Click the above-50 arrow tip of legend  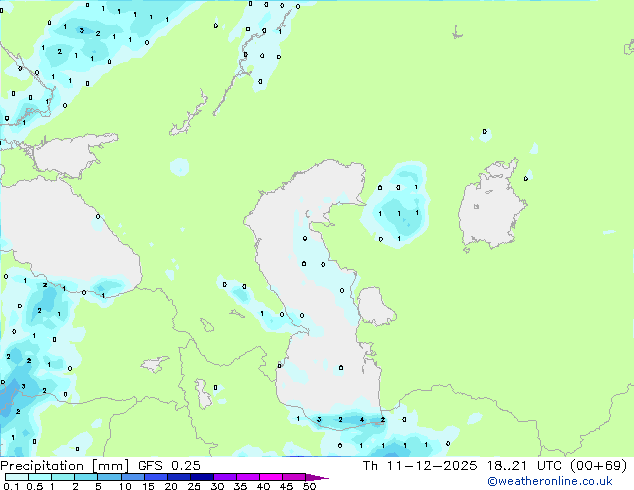[317, 477]
